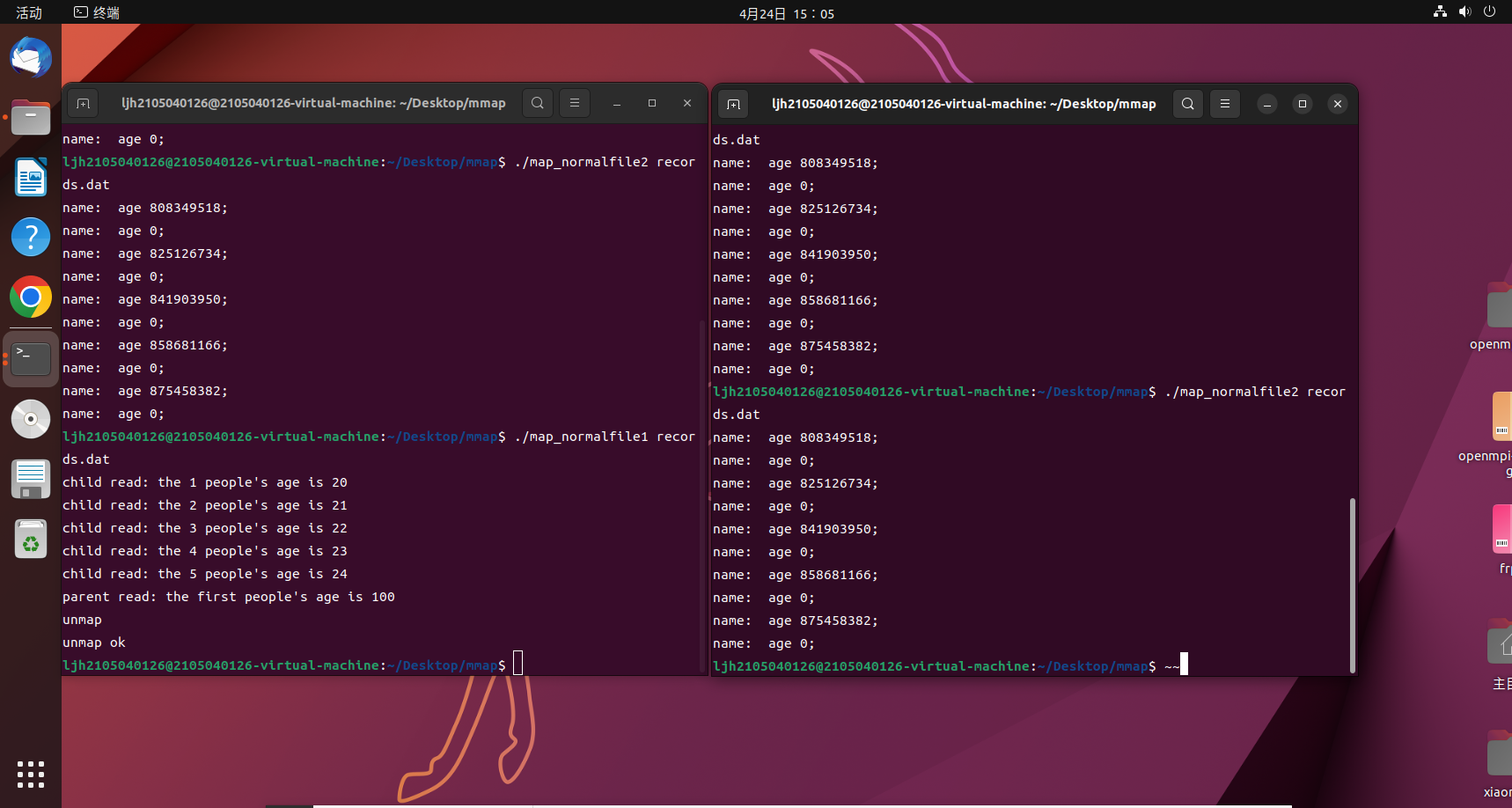Search in the right terminal window

(x=1188, y=104)
